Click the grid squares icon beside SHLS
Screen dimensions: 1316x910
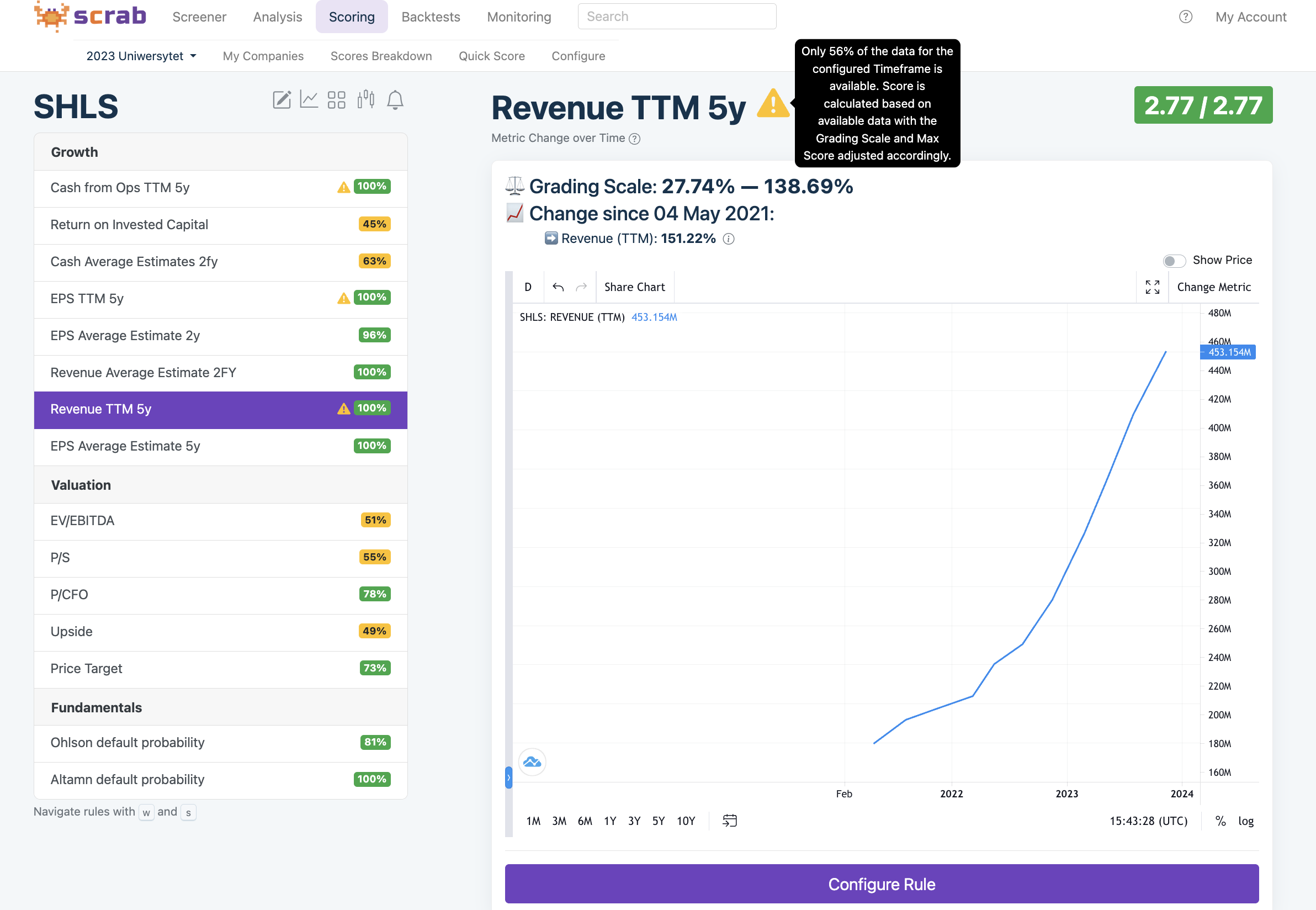click(336, 100)
